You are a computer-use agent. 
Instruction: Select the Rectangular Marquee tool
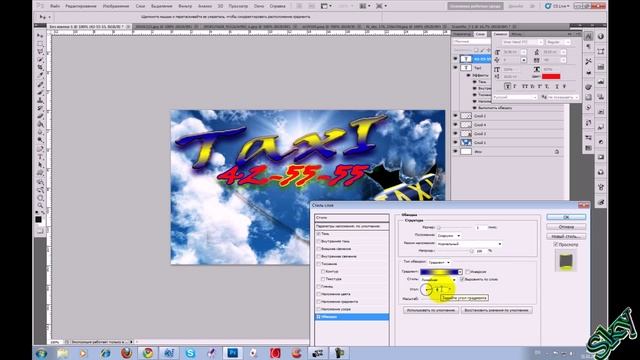(40, 44)
